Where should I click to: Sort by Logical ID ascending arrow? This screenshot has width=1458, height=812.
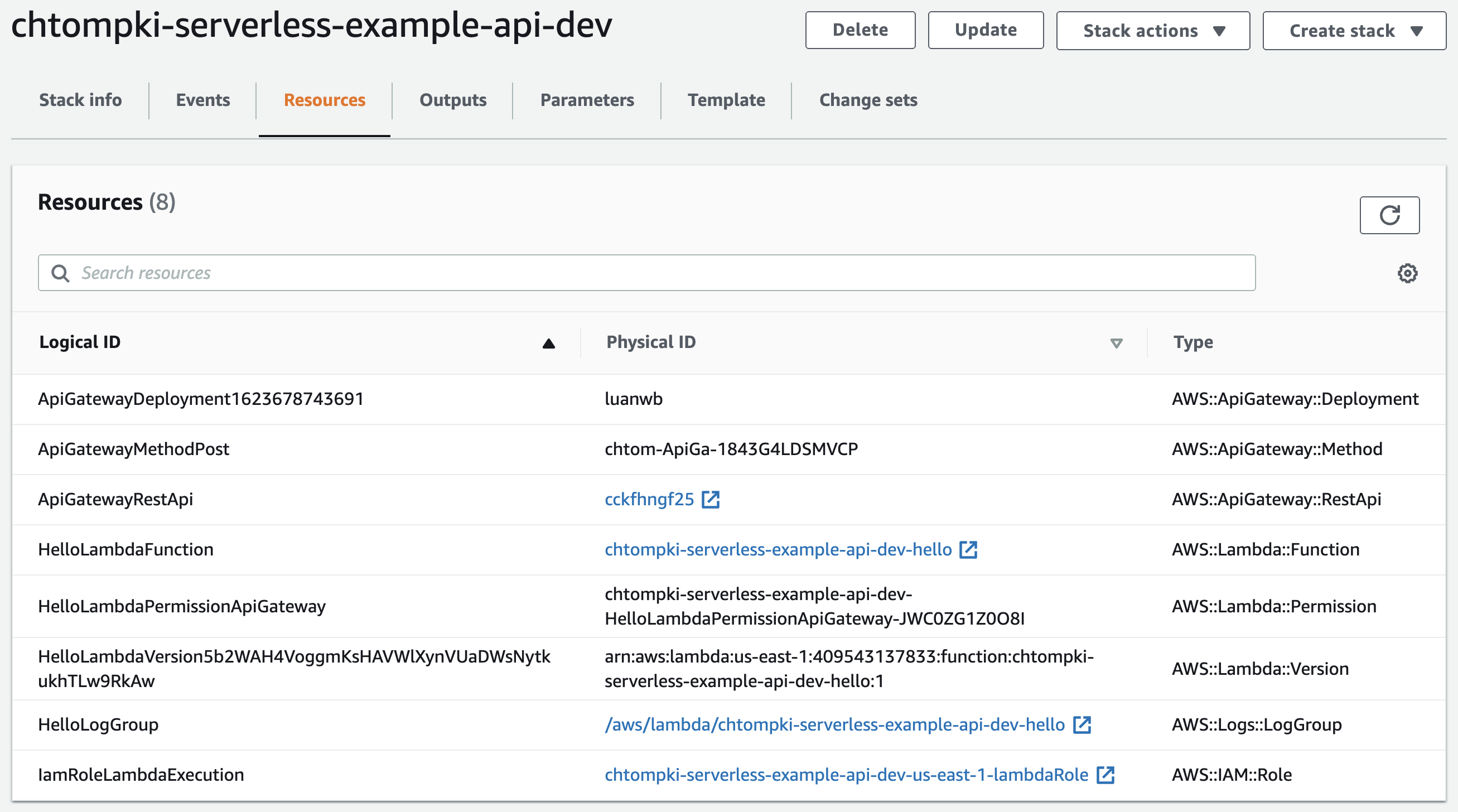pyautogui.click(x=548, y=344)
